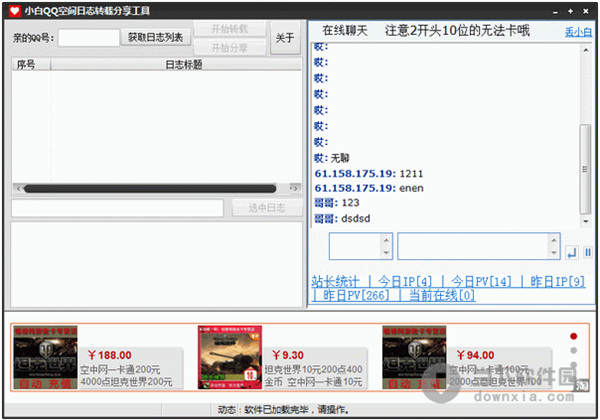Image resolution: width=600 pixels, height=420 pixels.
Task: Click the send message arrow icon
Action: coord(572,252)
